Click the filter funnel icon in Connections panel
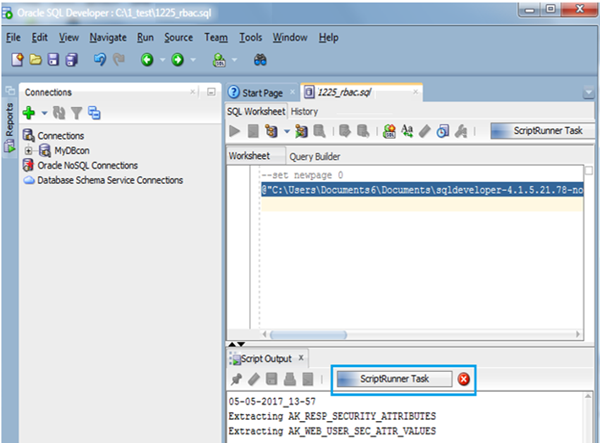Viewport: 600px width, 443px height. [x=75, y=114]
